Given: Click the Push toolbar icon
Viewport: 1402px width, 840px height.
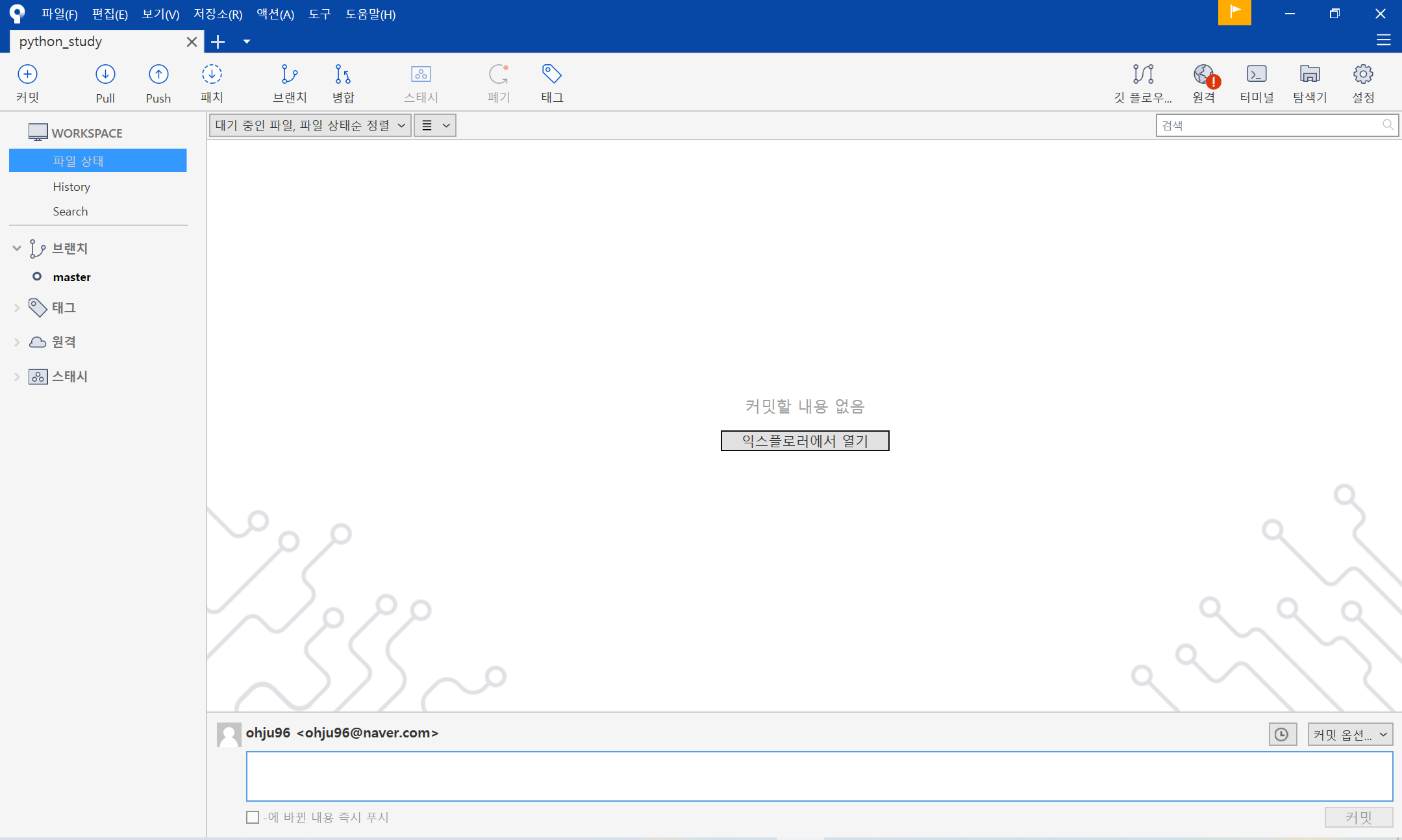Looking at the screenshot, I should [158, 75].
